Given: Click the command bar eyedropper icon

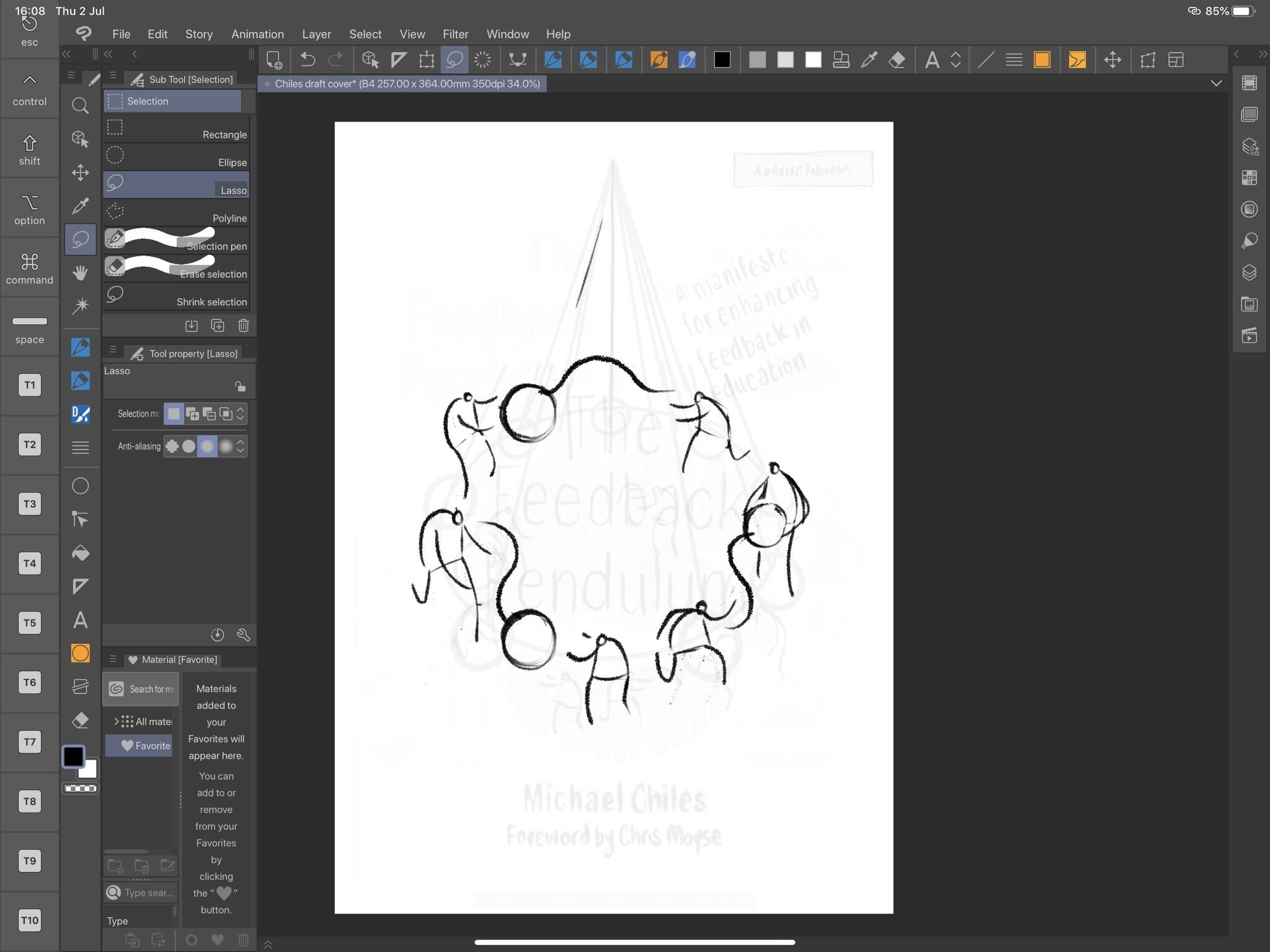Looking at the screenshot, I should pos(869,60).
